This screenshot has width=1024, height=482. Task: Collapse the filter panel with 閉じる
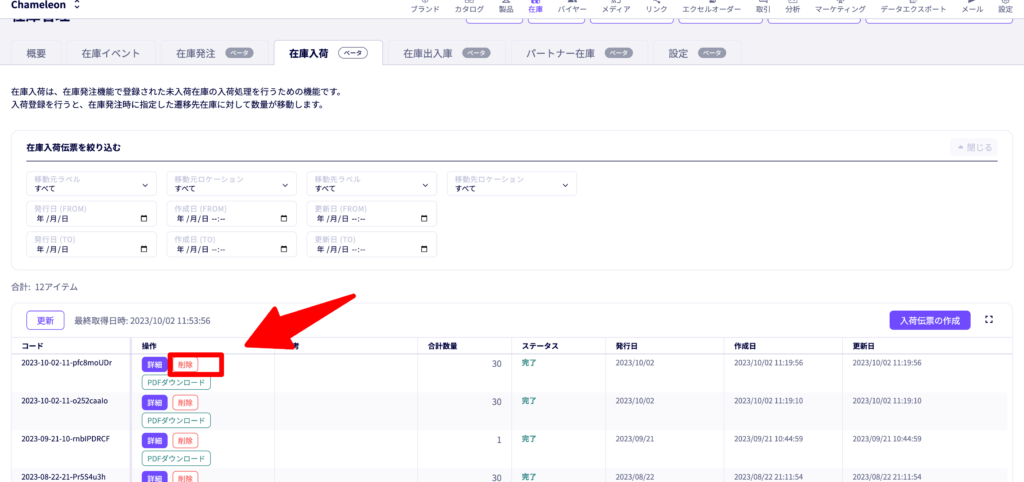tap(974, 148)
